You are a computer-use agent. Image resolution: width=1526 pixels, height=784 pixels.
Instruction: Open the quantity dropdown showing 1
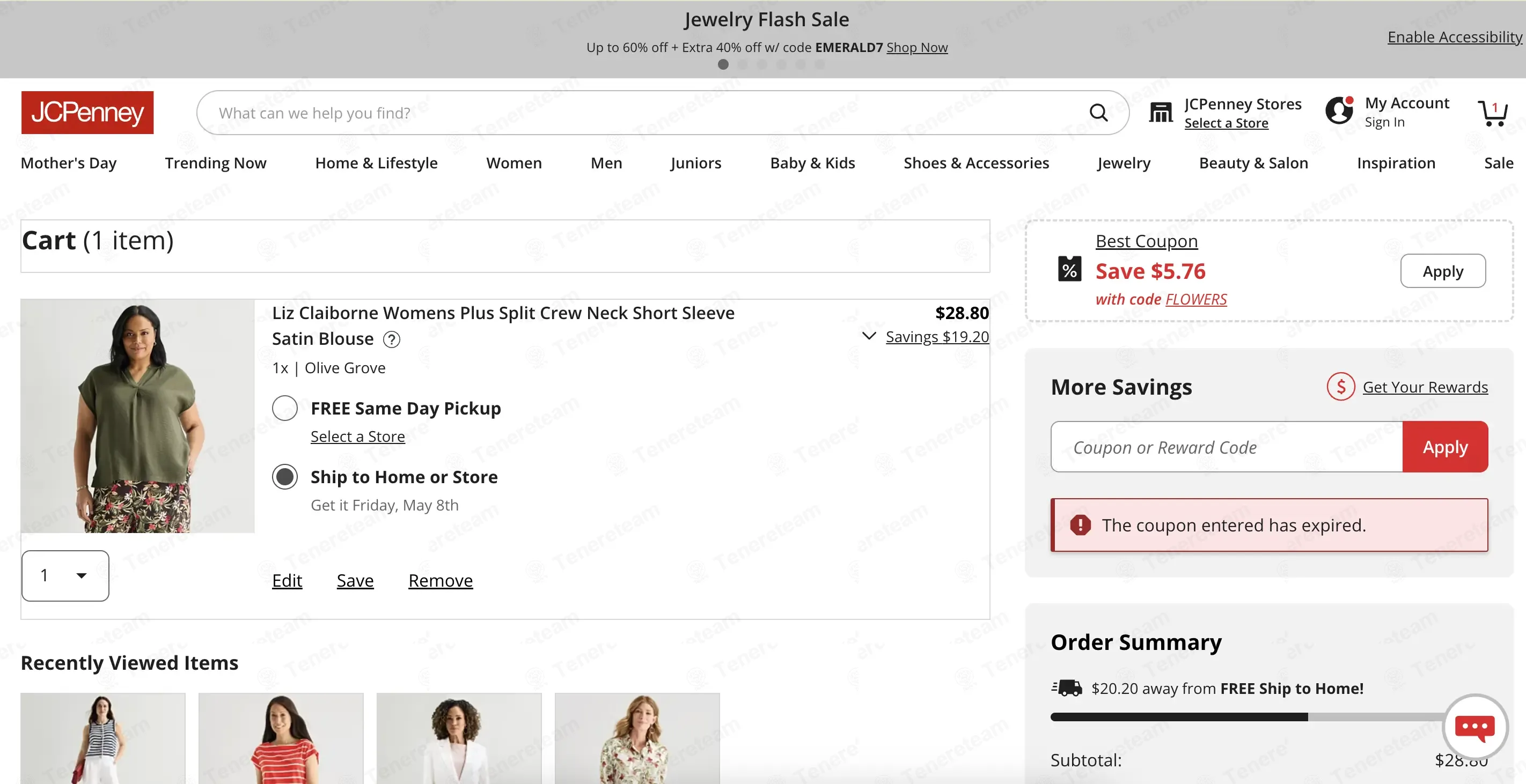[65, 575]
